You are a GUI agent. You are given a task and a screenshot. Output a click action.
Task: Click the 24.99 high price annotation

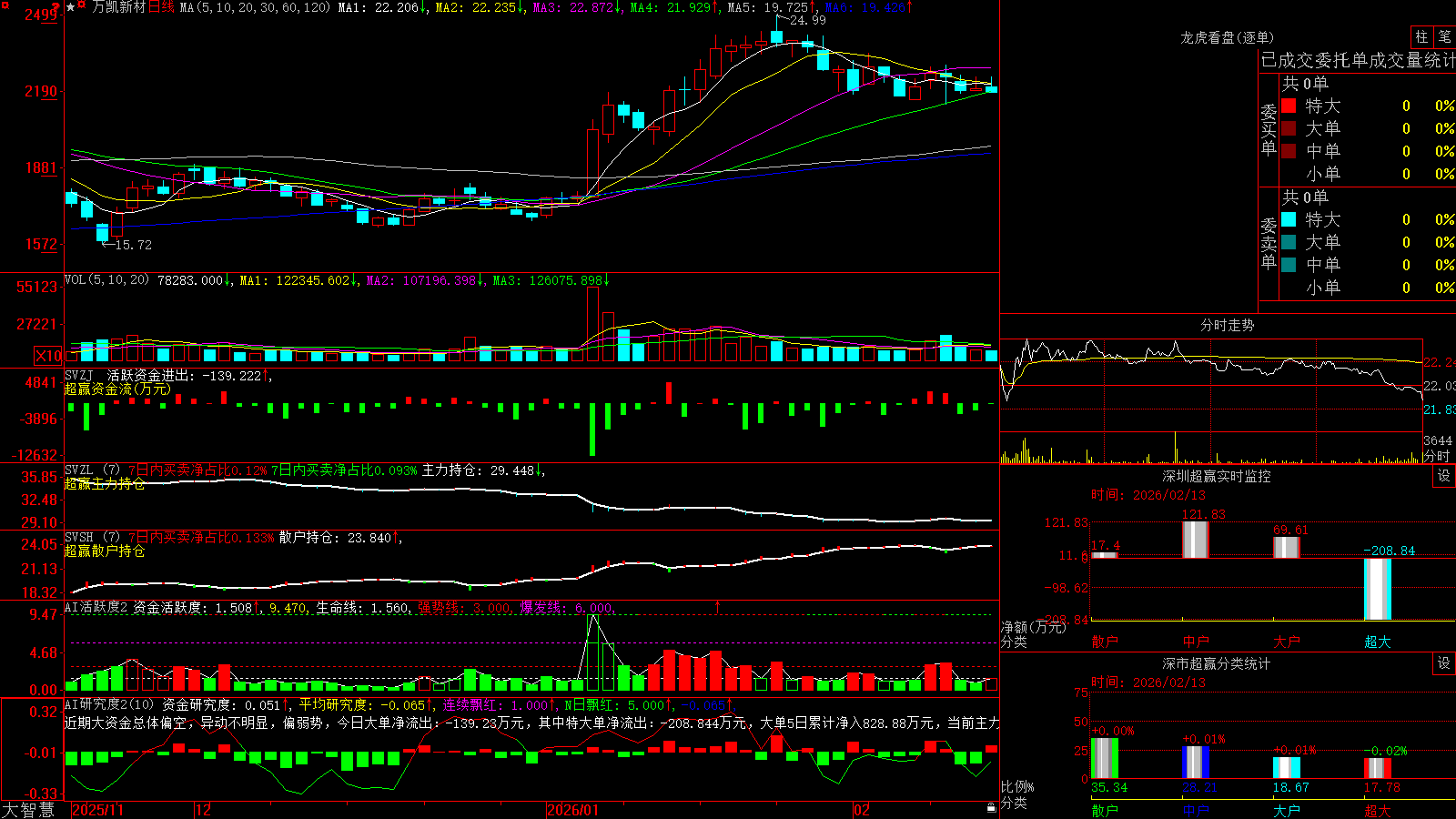(808, 20)
